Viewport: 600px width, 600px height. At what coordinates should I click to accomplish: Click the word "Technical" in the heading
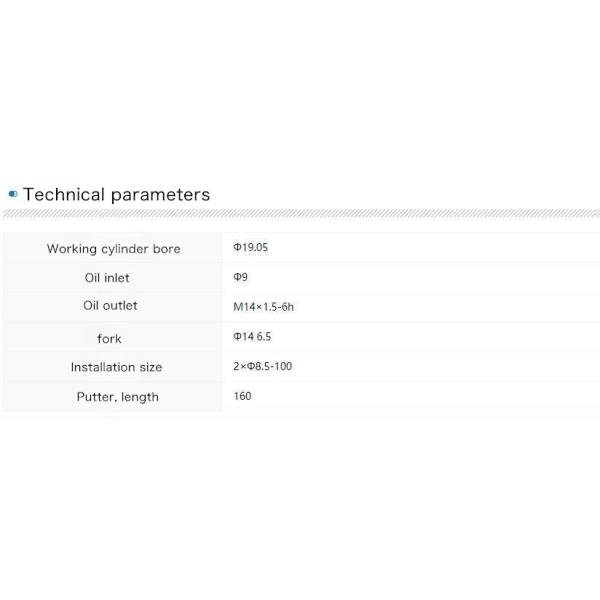[x=63, y=194]
